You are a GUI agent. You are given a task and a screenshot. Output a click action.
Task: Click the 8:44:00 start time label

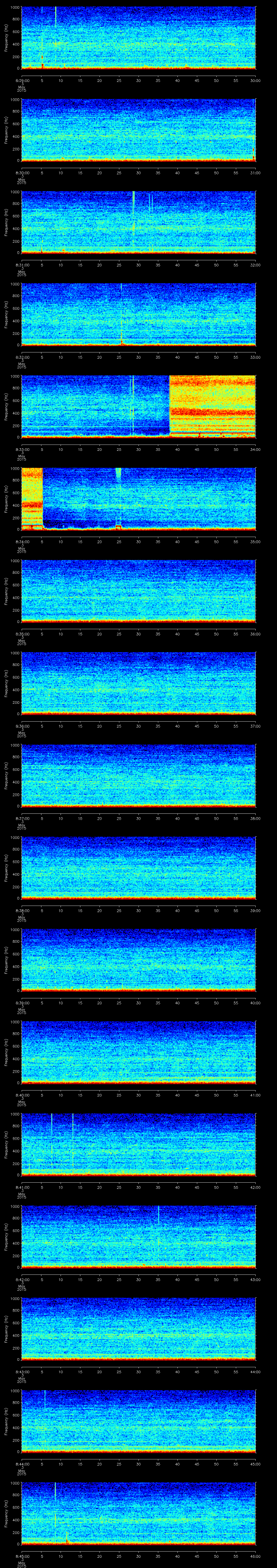(x=22, y=1463)
